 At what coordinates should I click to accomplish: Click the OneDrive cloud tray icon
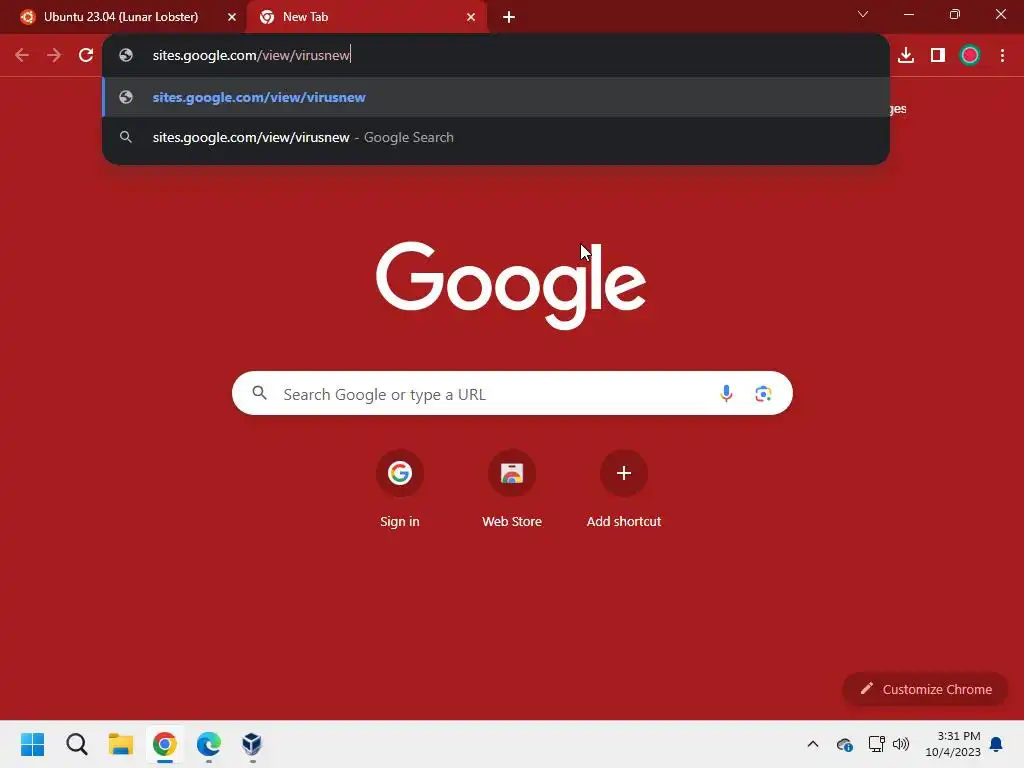(844, 744)
